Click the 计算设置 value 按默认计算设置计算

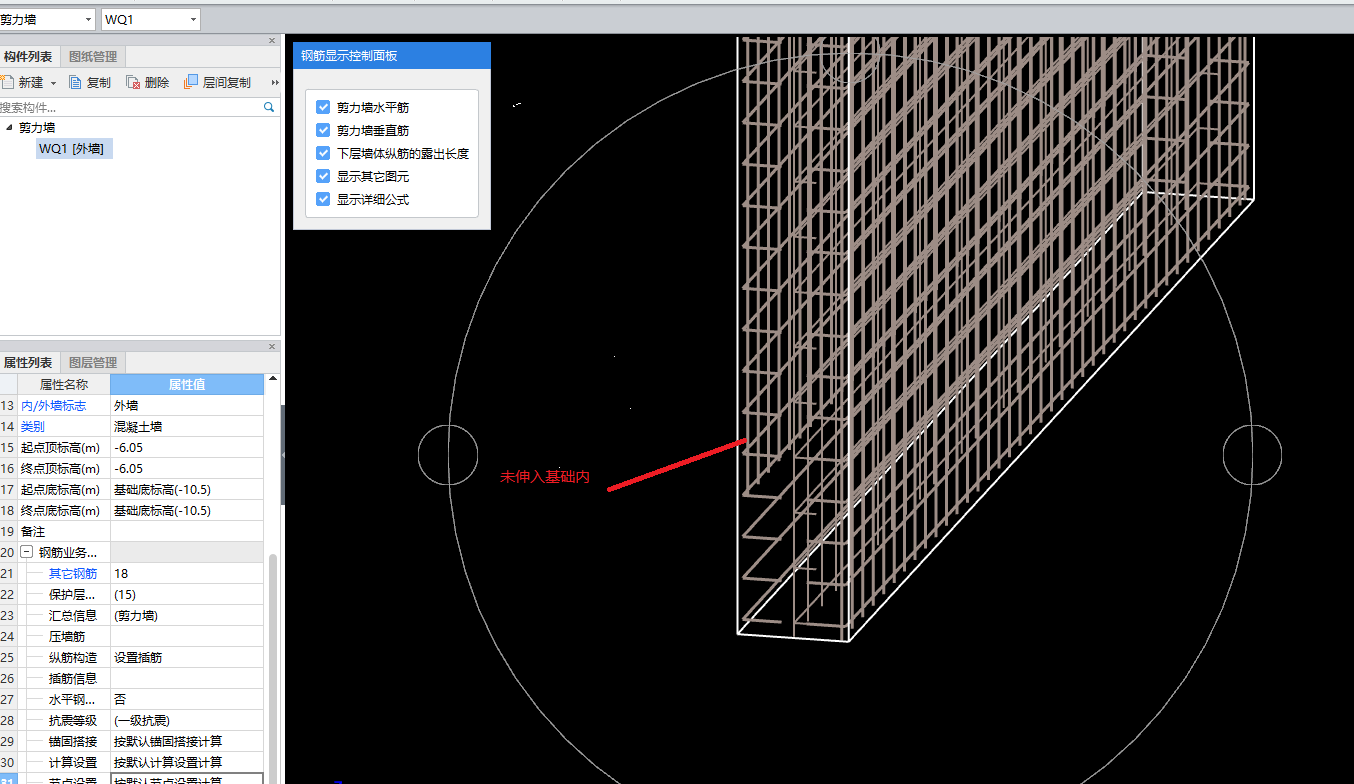coord(187,763)
